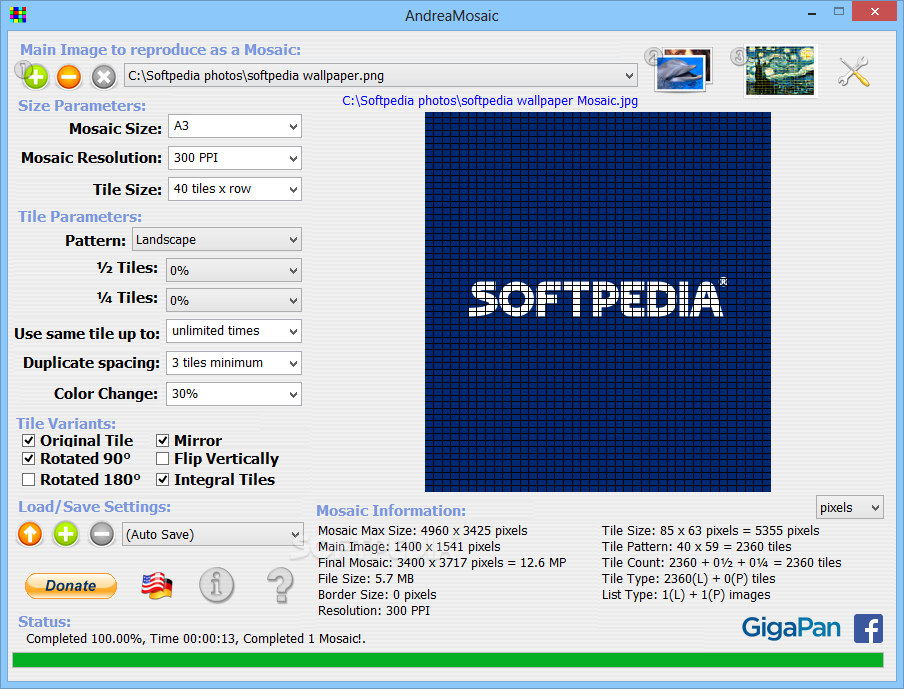This screenshot has height=689, width=904.
Task: Open the (Auto Save) settings dropdown
Action: coord(212,534)
